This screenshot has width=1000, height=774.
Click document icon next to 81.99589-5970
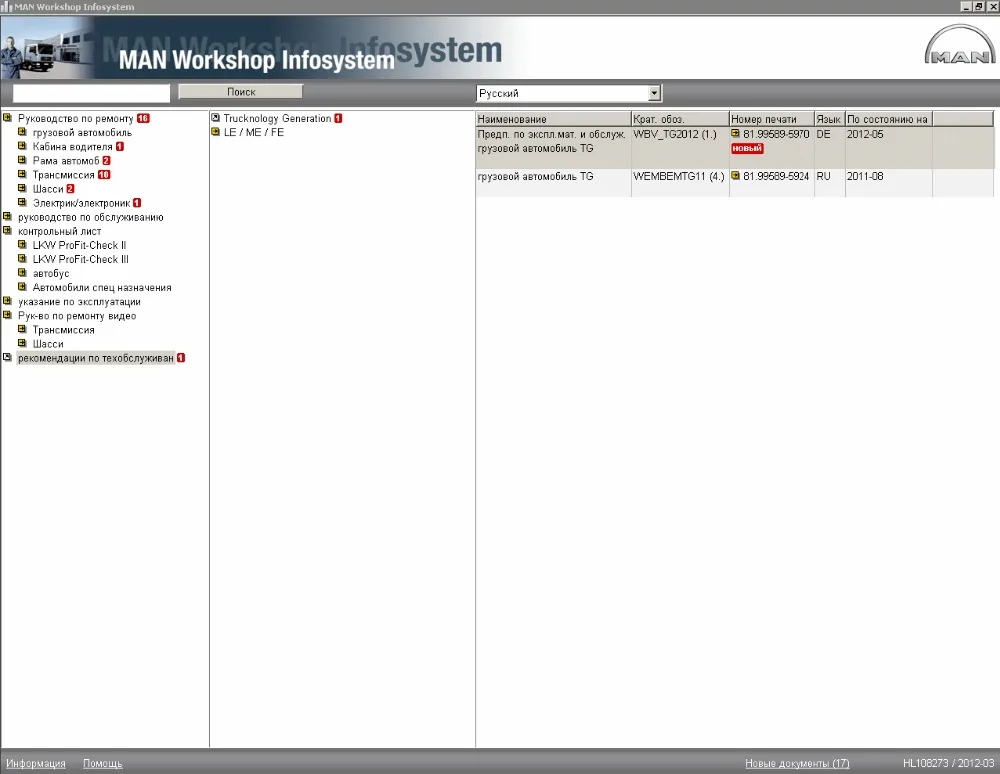(735, 133)
